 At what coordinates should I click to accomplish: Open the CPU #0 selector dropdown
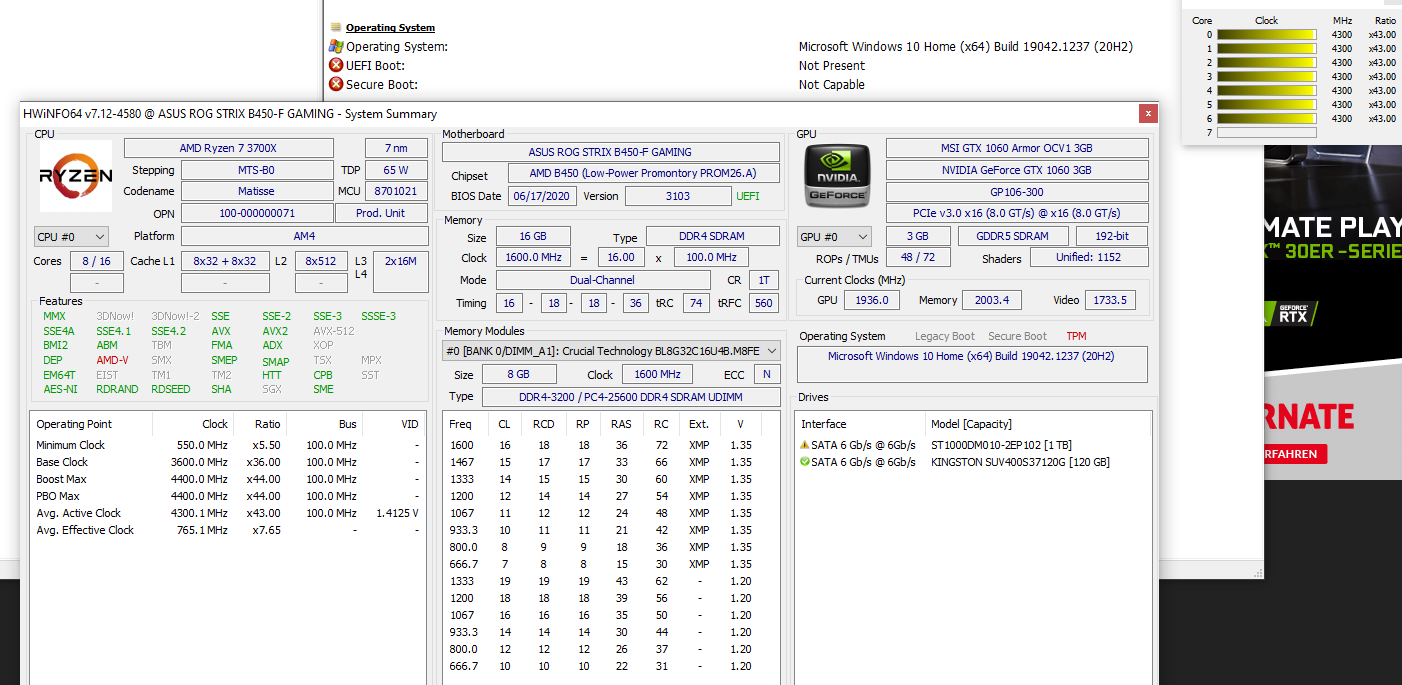point(71,237)
